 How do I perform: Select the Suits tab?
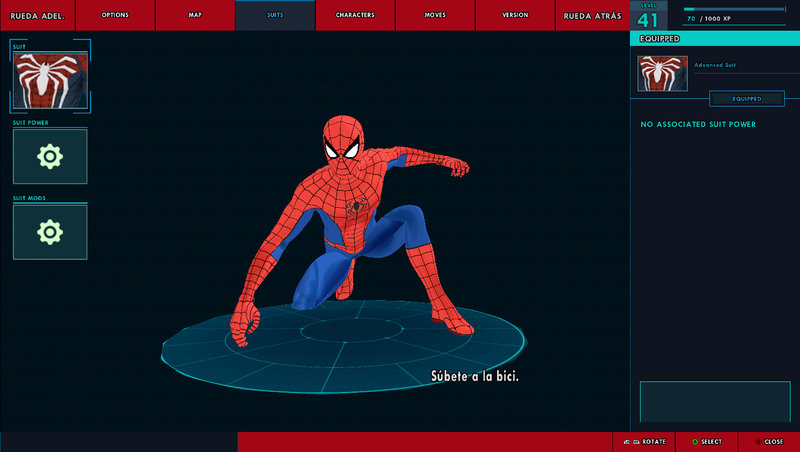(275, 15)
